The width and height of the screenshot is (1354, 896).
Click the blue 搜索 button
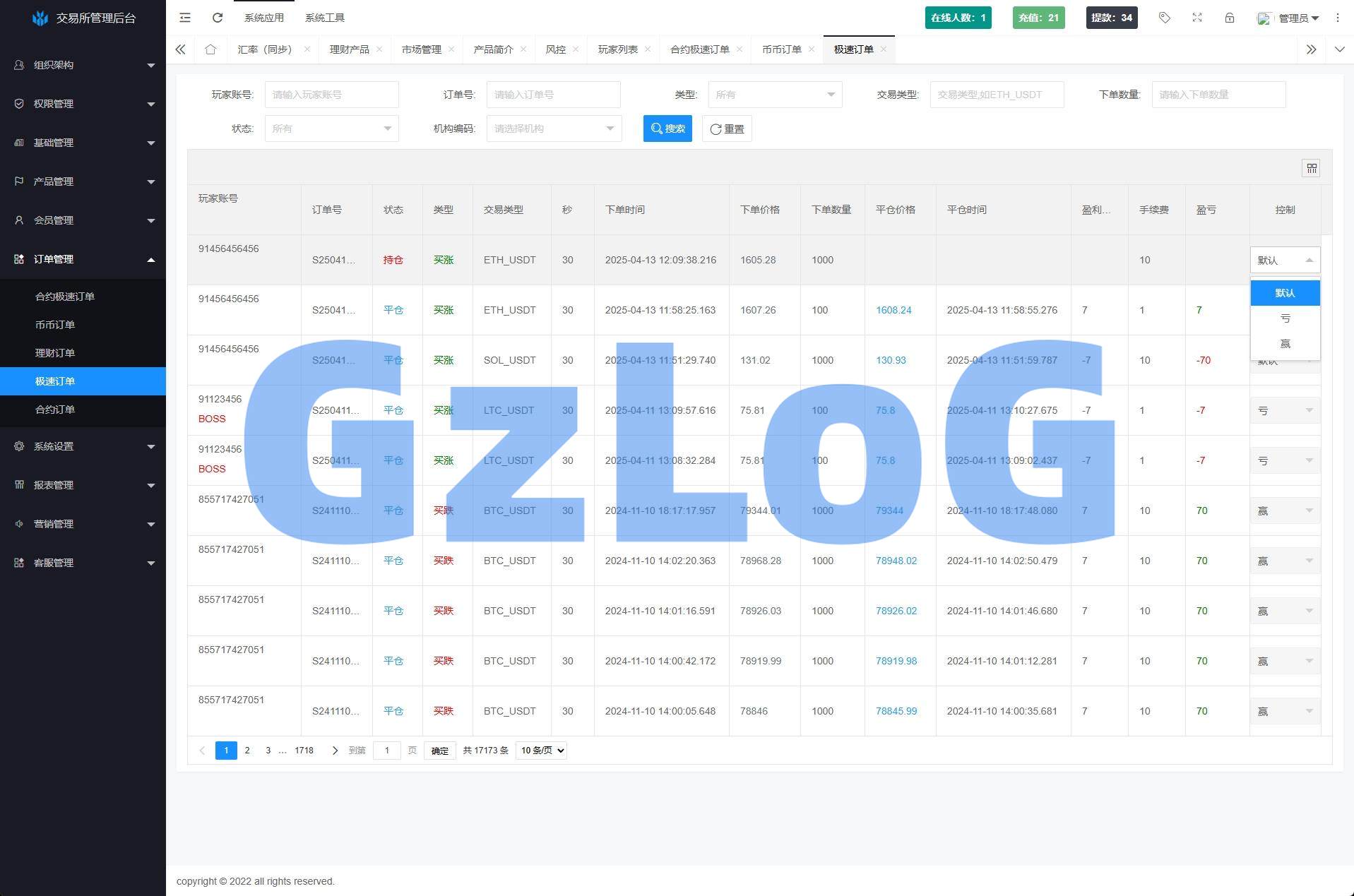667,129
